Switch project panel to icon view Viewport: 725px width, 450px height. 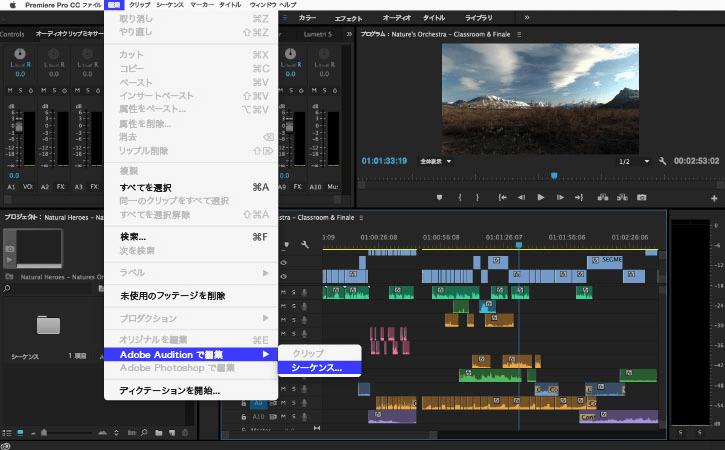(x=20, y=433)
